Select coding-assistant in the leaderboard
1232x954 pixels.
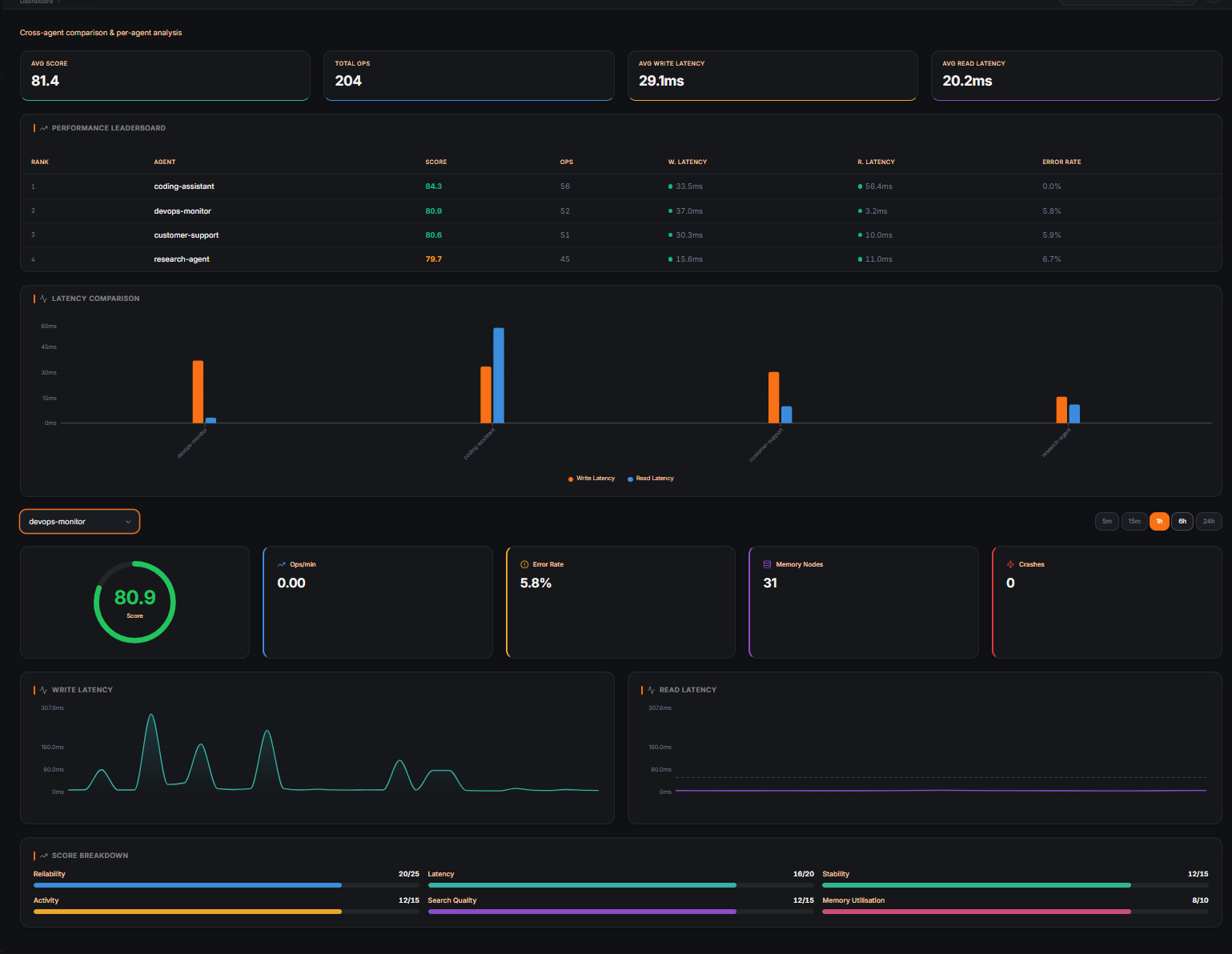tap(183, 186)
